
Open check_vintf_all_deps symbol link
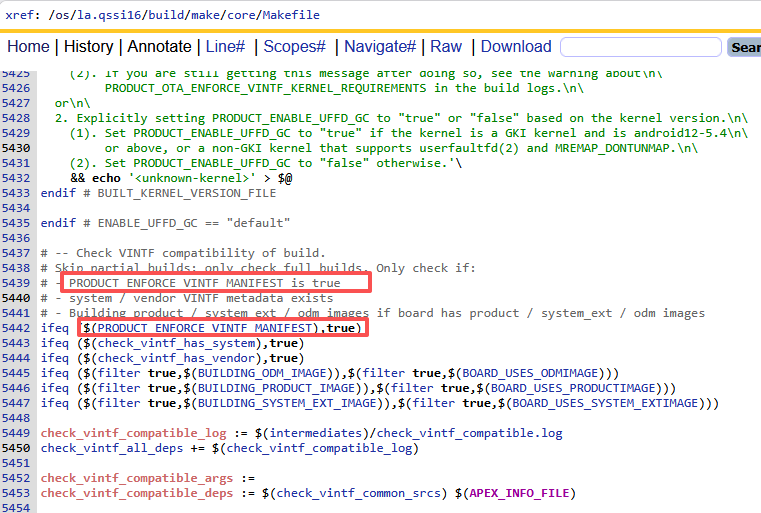[x=112, y=448]
